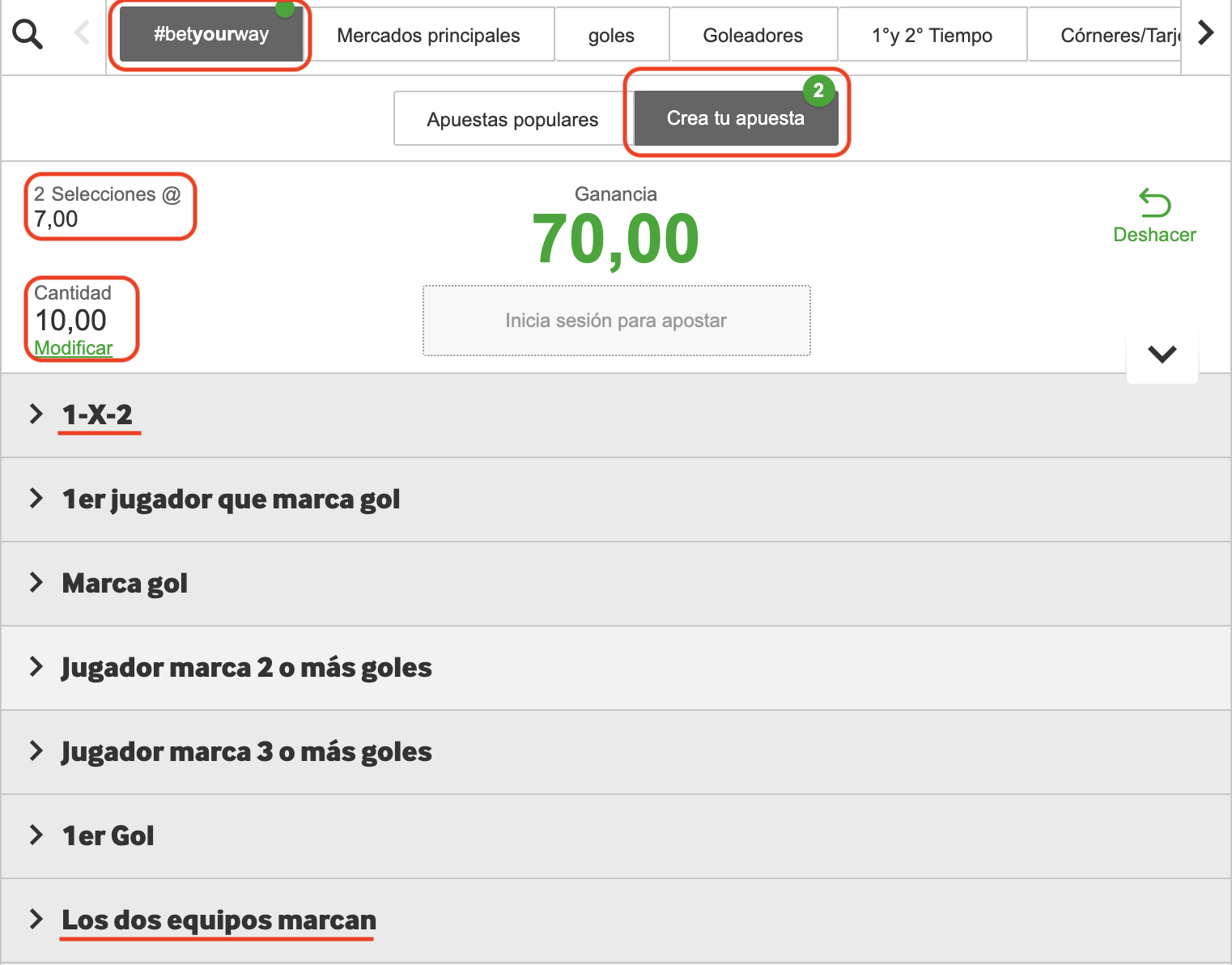
Task: Expand the Marca gol section
Action: pyautogui.click(x=125, y=584)
